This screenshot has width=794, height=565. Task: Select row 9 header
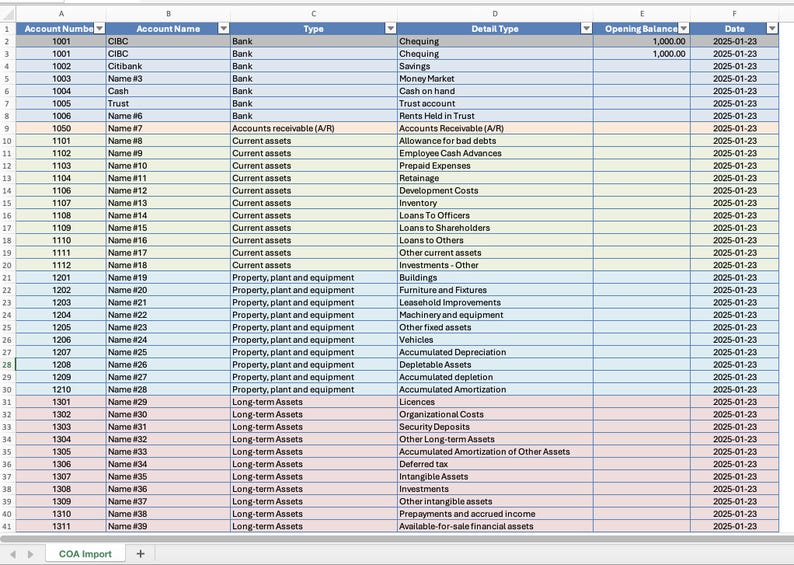point(8,128)
